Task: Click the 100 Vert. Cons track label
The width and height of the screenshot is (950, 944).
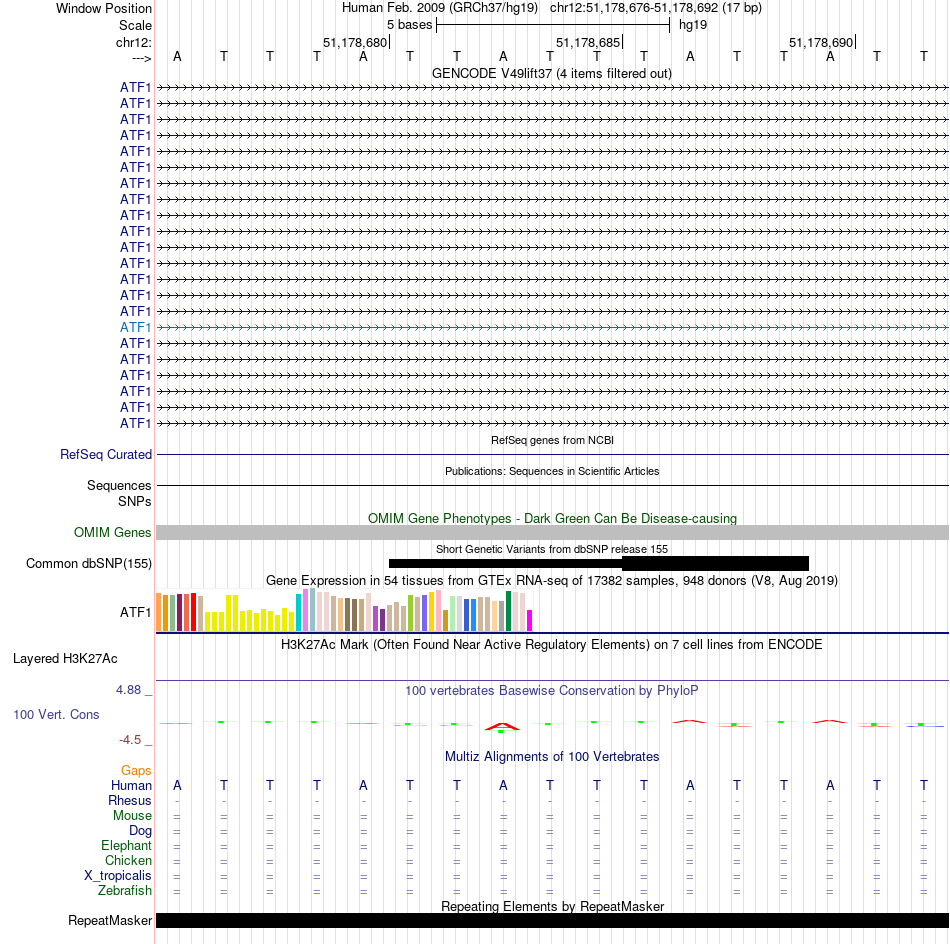Action: pyautogui.click(x=56, y=714)
